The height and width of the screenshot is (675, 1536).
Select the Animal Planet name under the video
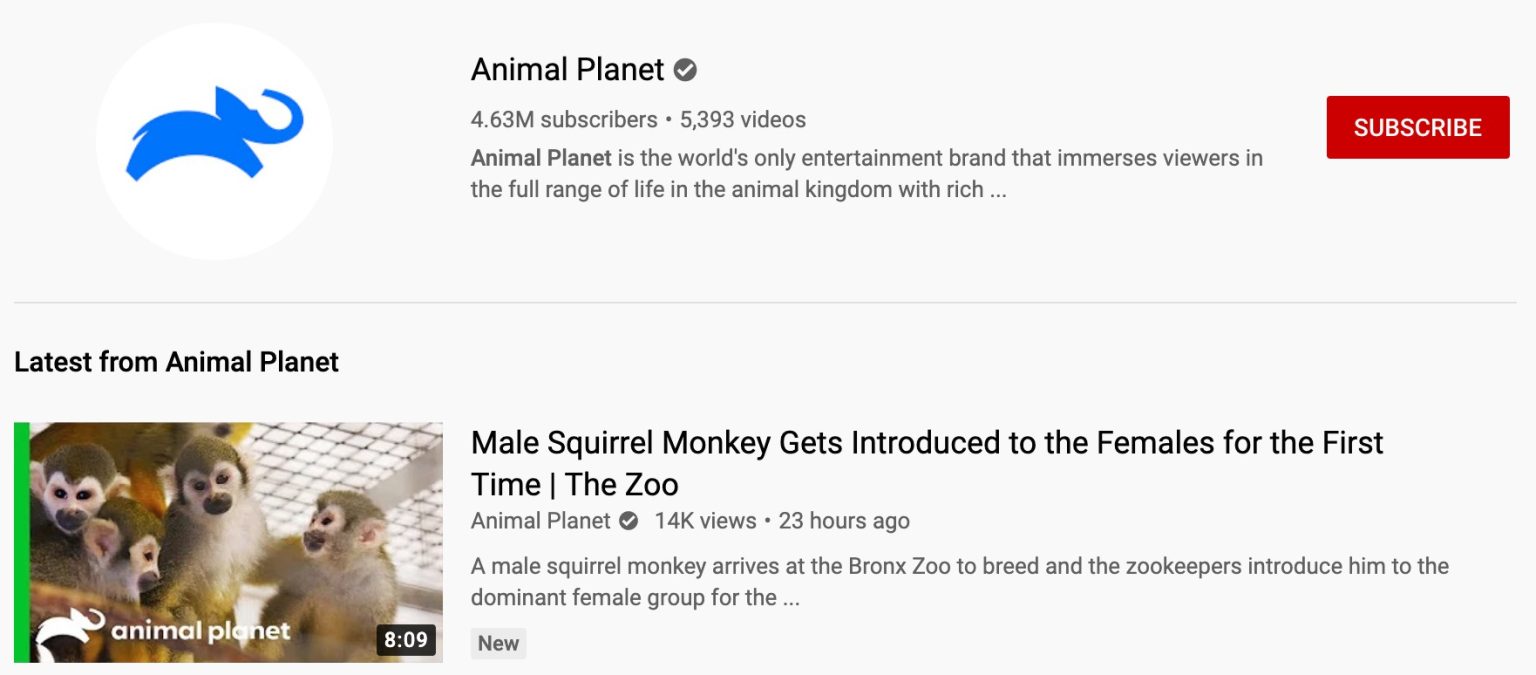[539, 521]
